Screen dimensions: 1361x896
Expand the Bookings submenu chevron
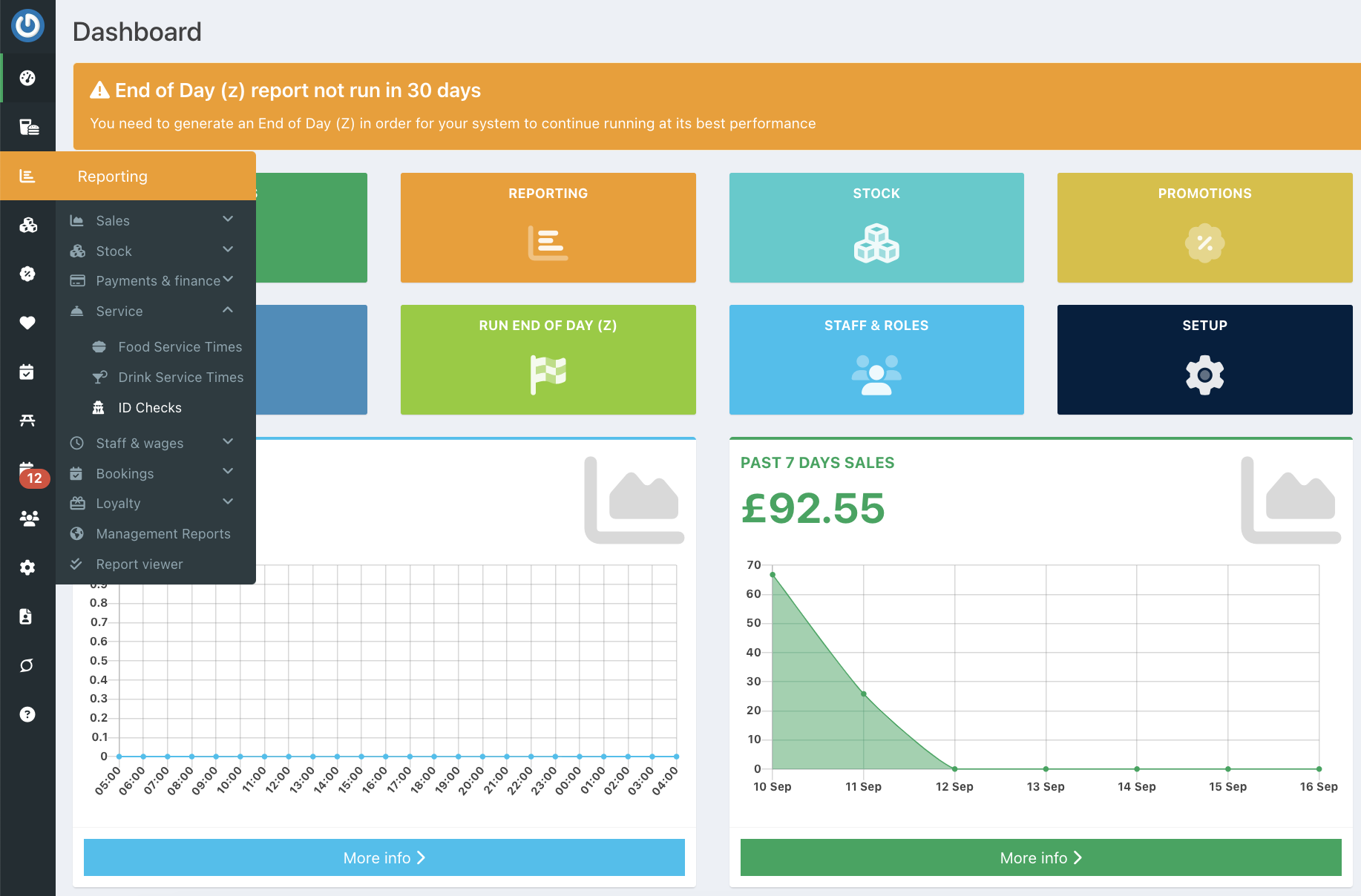coord(228,471)
